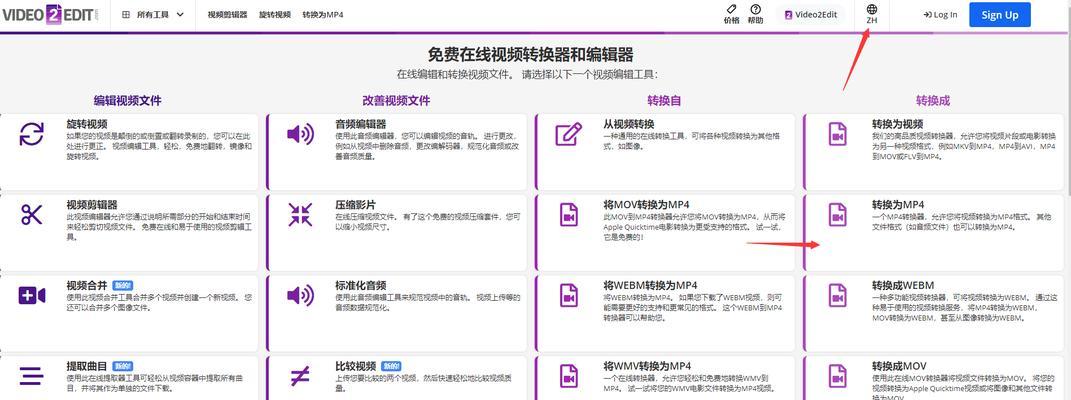Click the grid icon beside 所有工具
The image size is (1071, 400).
[x=126, y=14]
